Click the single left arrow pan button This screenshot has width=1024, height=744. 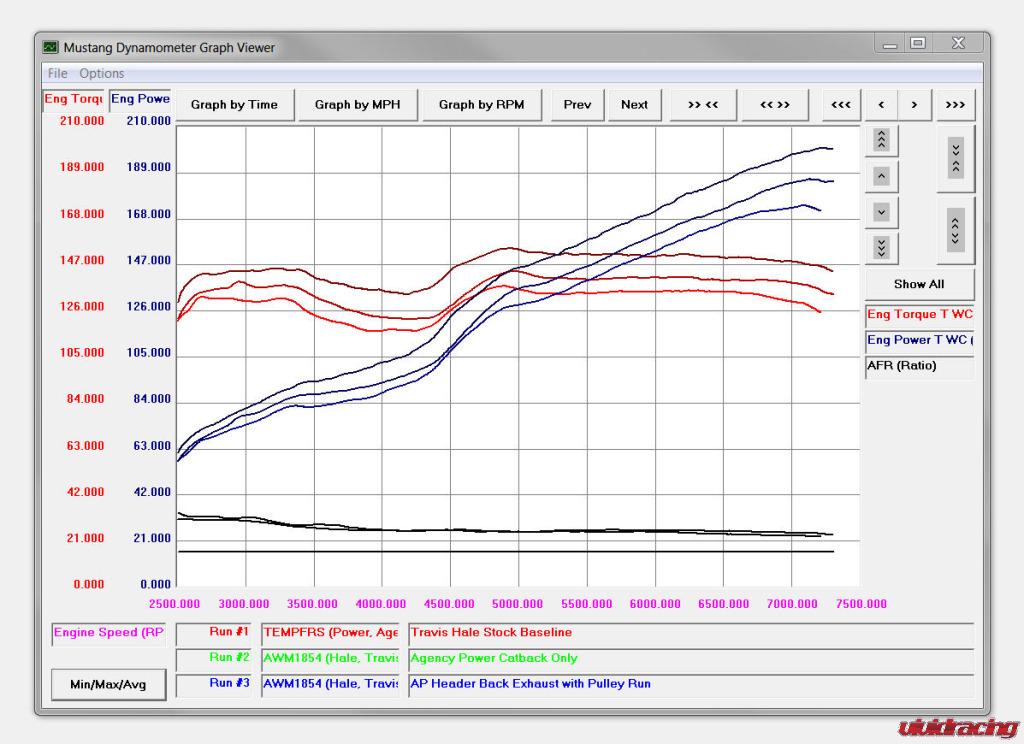(881, 105)
